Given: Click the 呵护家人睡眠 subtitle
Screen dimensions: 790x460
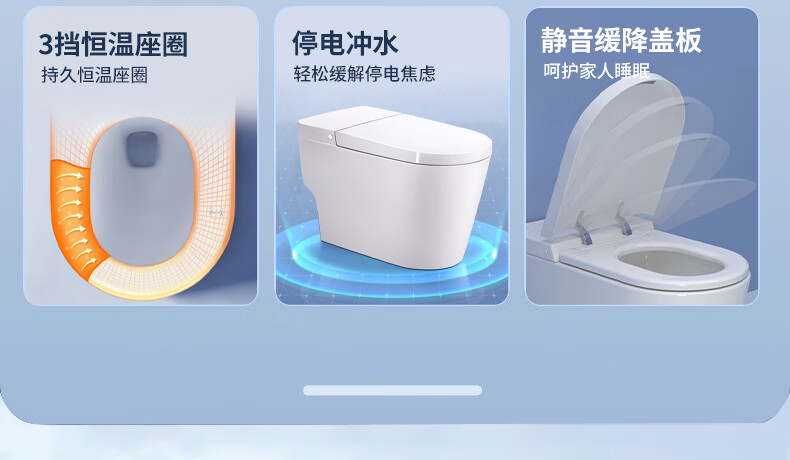Looking at the screenshot, I should click(597, 71).
